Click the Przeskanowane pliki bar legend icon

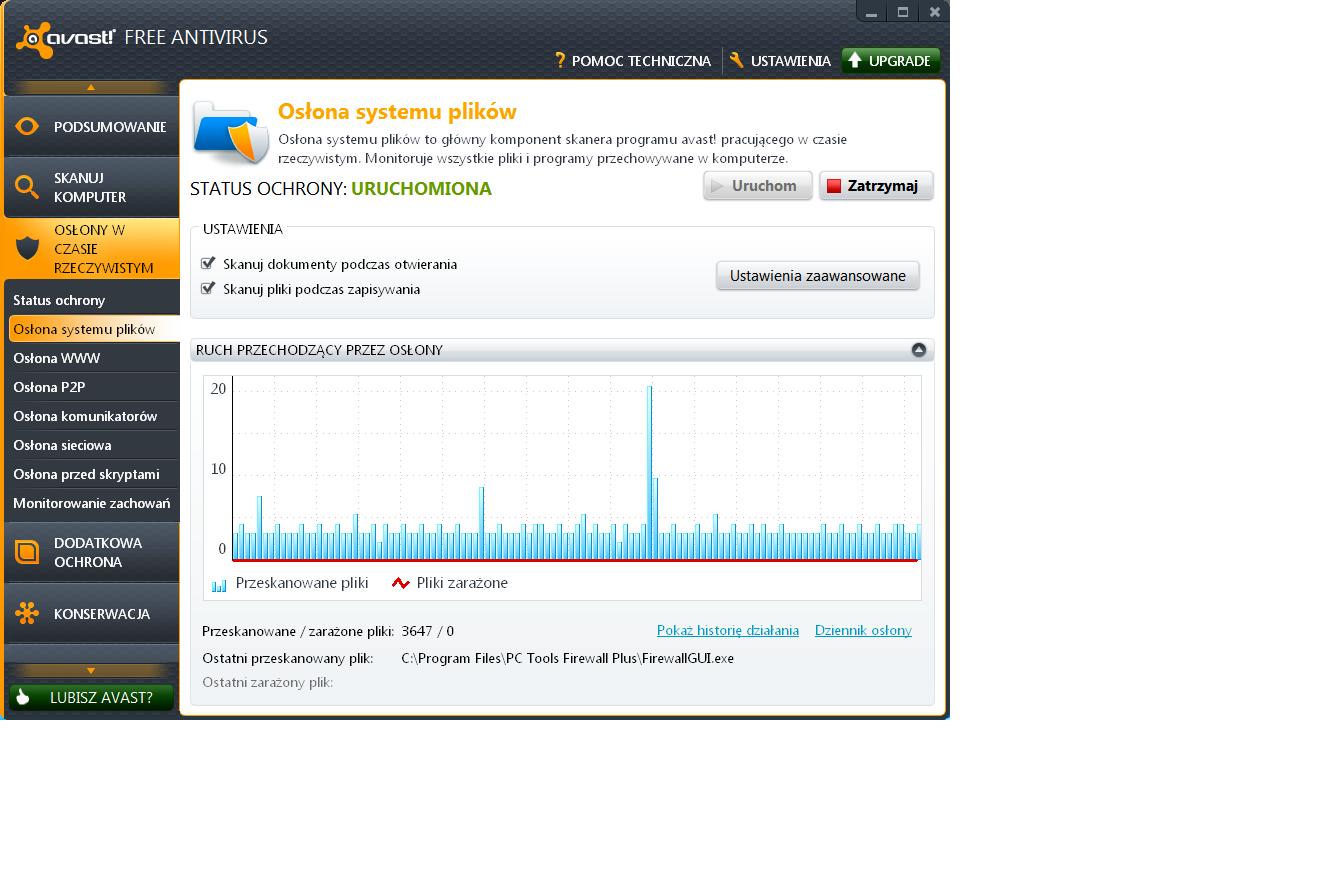(219, 584)
